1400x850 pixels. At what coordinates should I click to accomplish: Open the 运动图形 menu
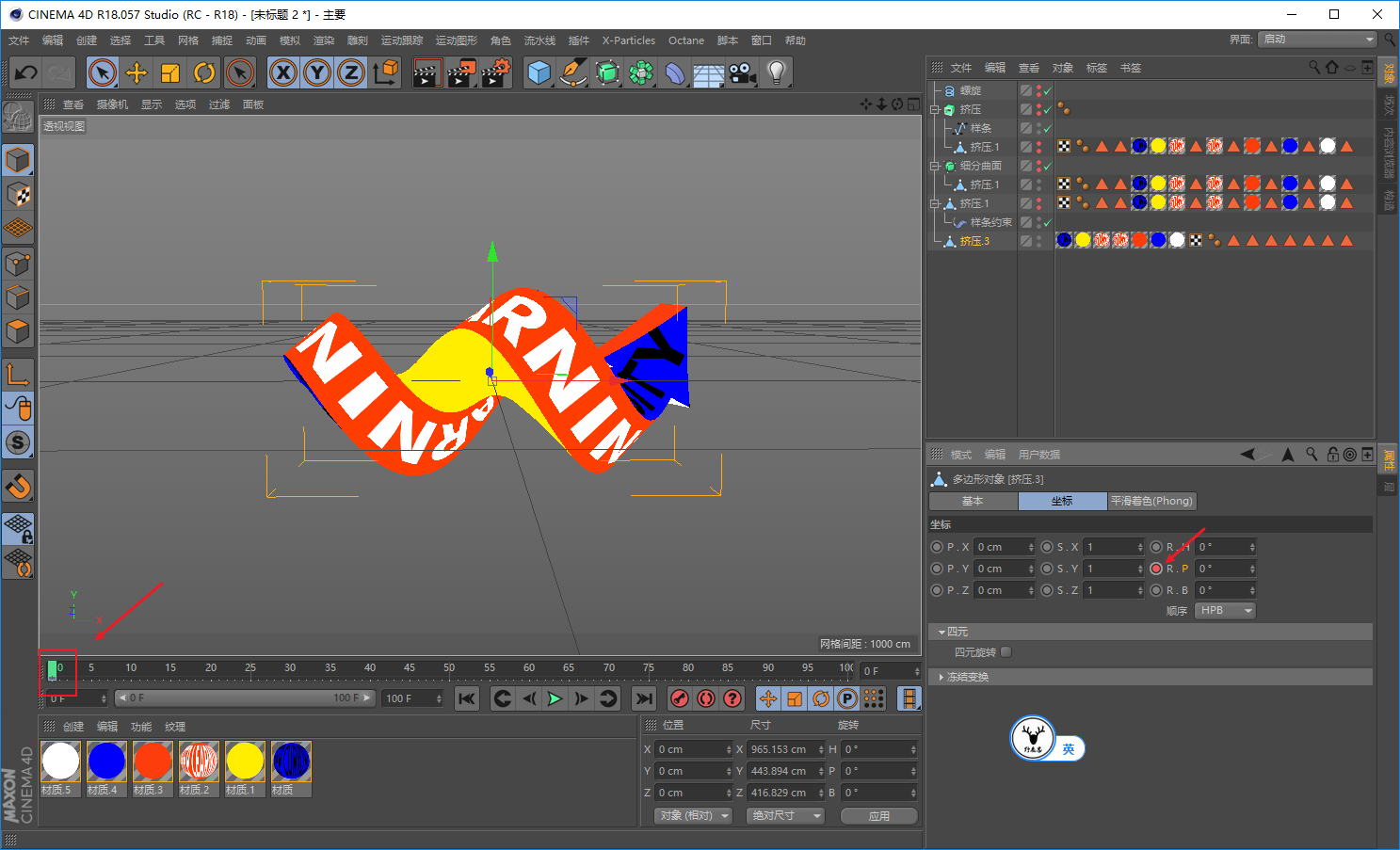tap(457, 40)
